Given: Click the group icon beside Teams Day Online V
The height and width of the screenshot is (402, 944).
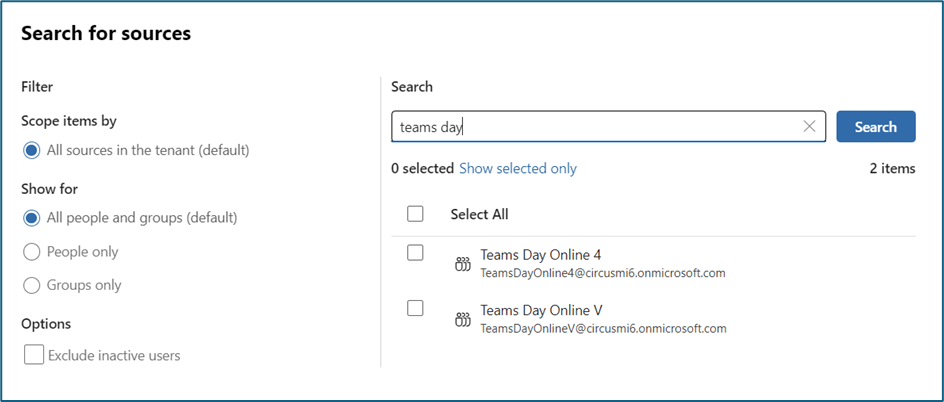Looking at the screenshot, I should coord(462,320).
